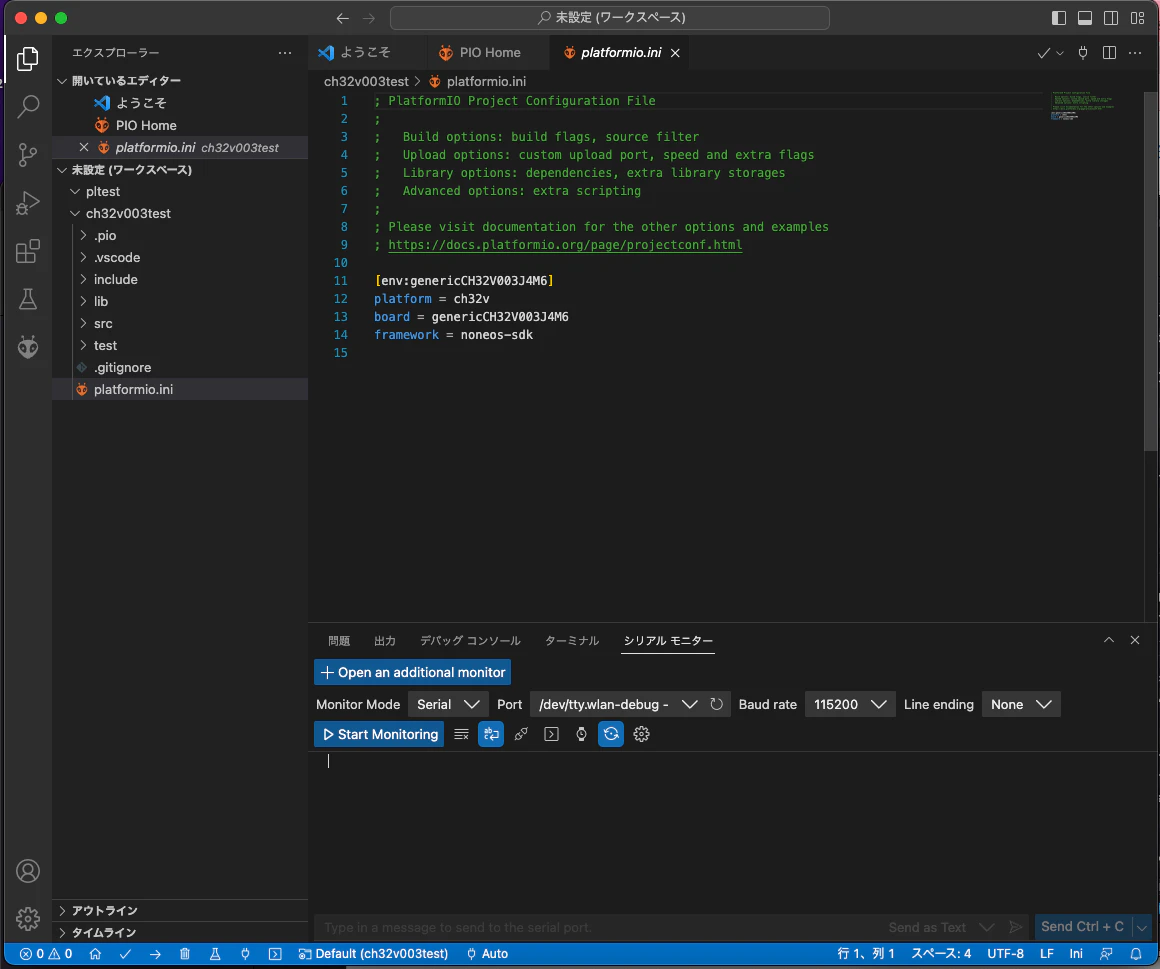Click the PlatformIO Clean trash icon
This screenshot has width=1160, height=969.
[x=185, y=954]
